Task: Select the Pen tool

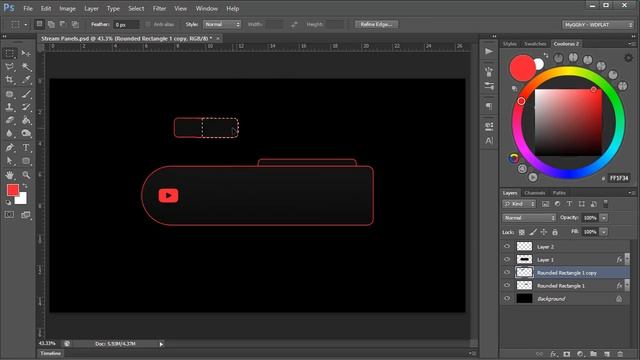Action: [9, 148]
